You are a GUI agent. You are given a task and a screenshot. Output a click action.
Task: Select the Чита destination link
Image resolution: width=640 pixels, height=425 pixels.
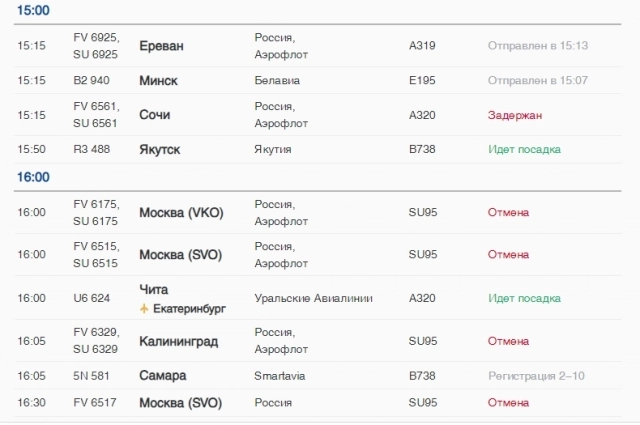coord(153,289)
